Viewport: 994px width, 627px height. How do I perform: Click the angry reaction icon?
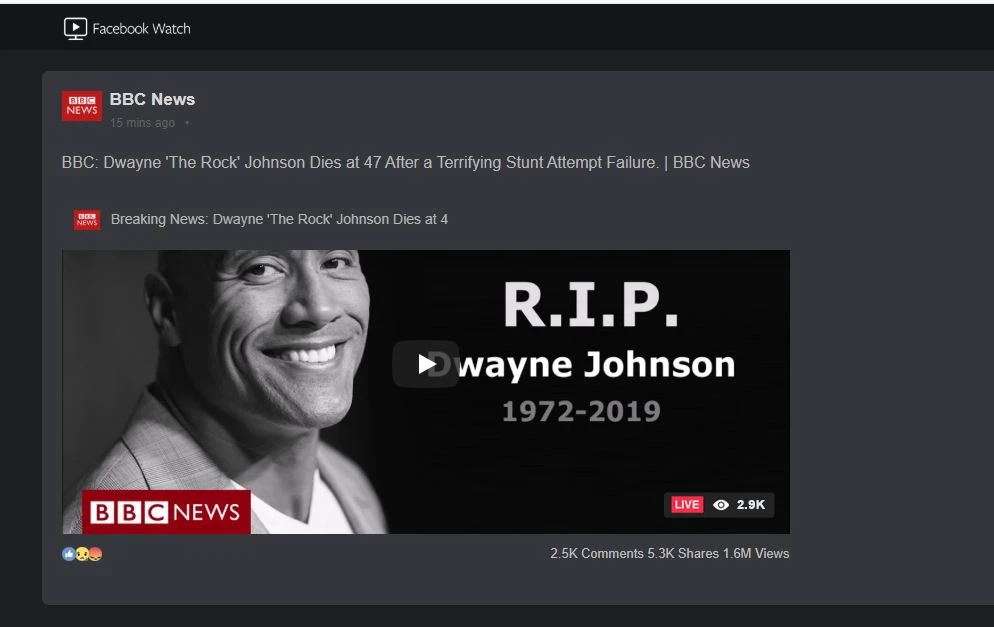click(x=95, y=554)
